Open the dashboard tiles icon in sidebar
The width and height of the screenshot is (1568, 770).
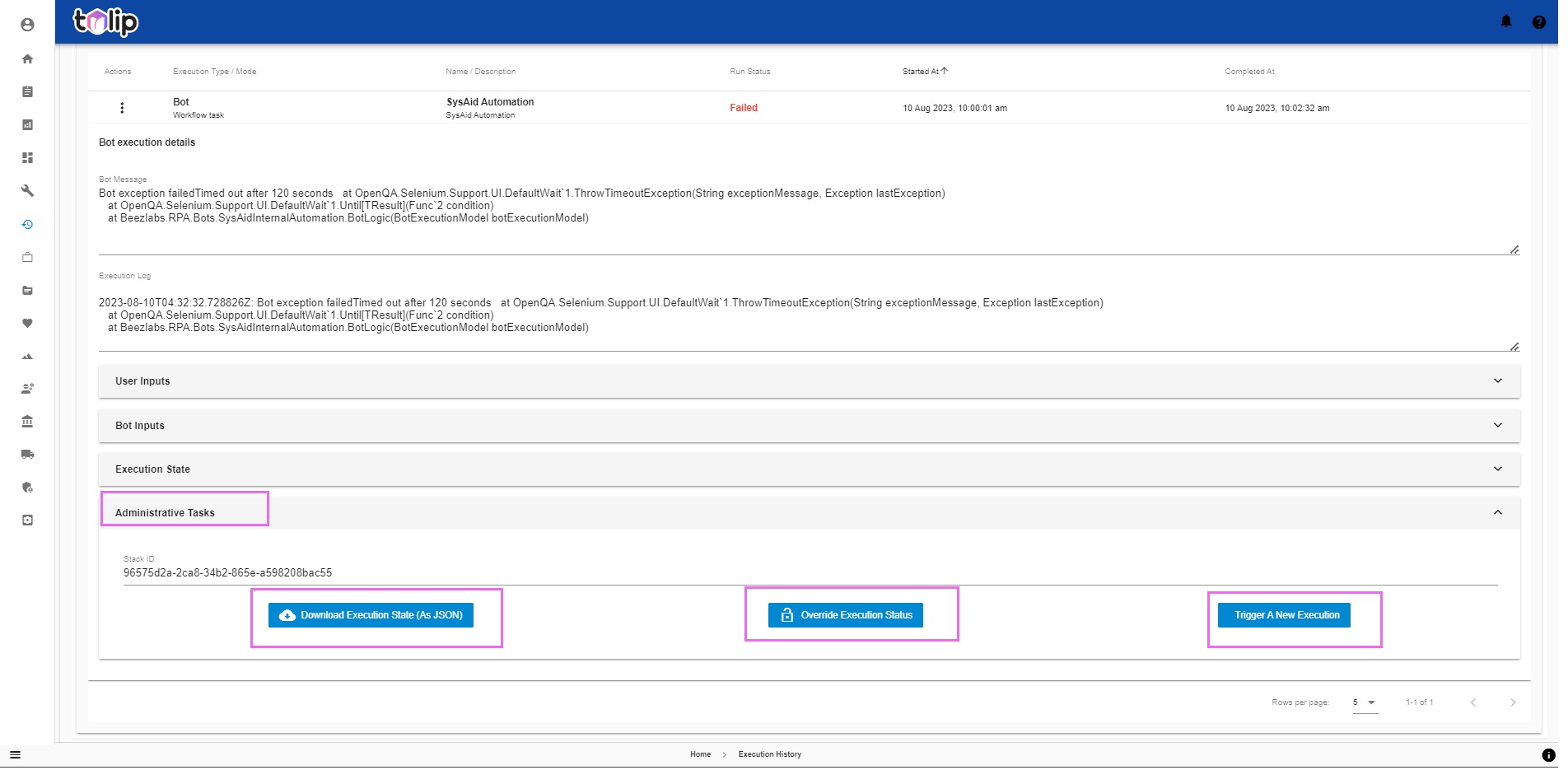(27, 157)
